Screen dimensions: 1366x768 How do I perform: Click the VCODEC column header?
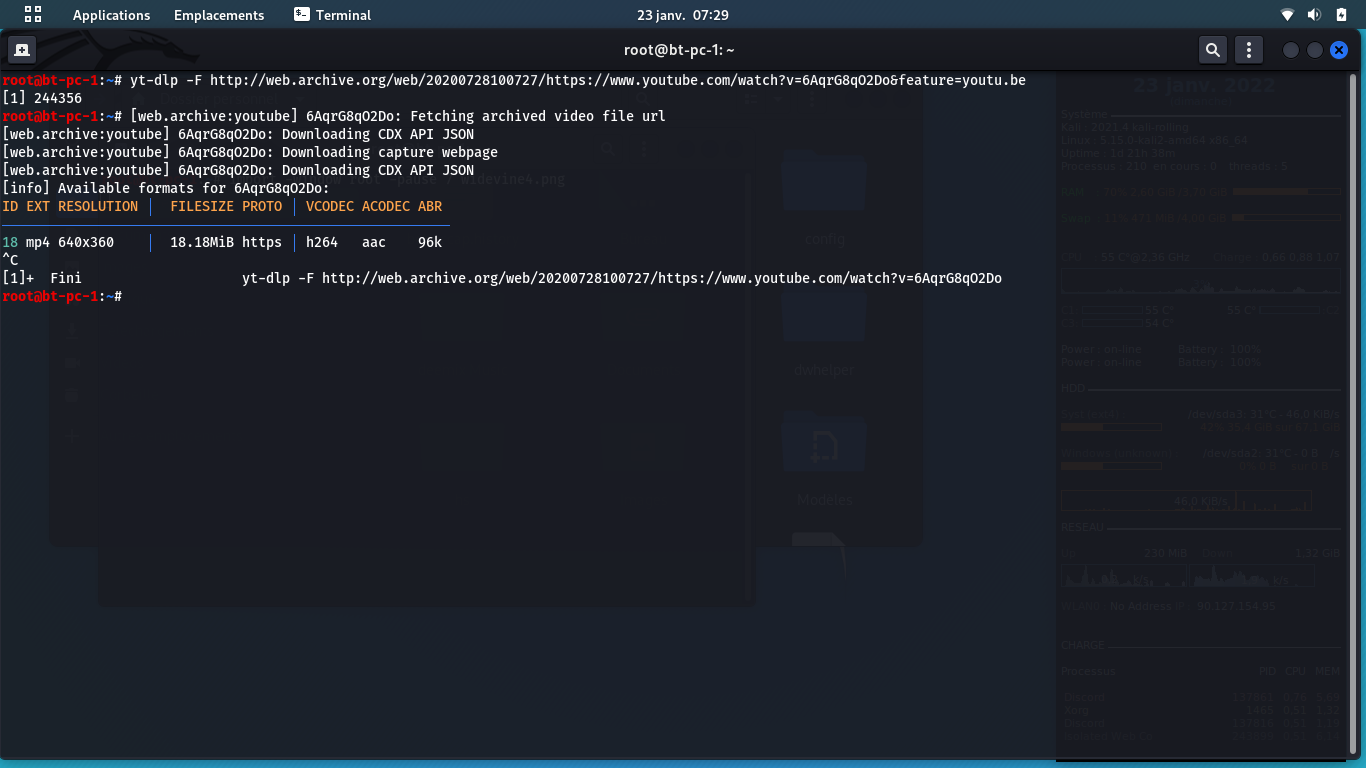click(330, 206)
